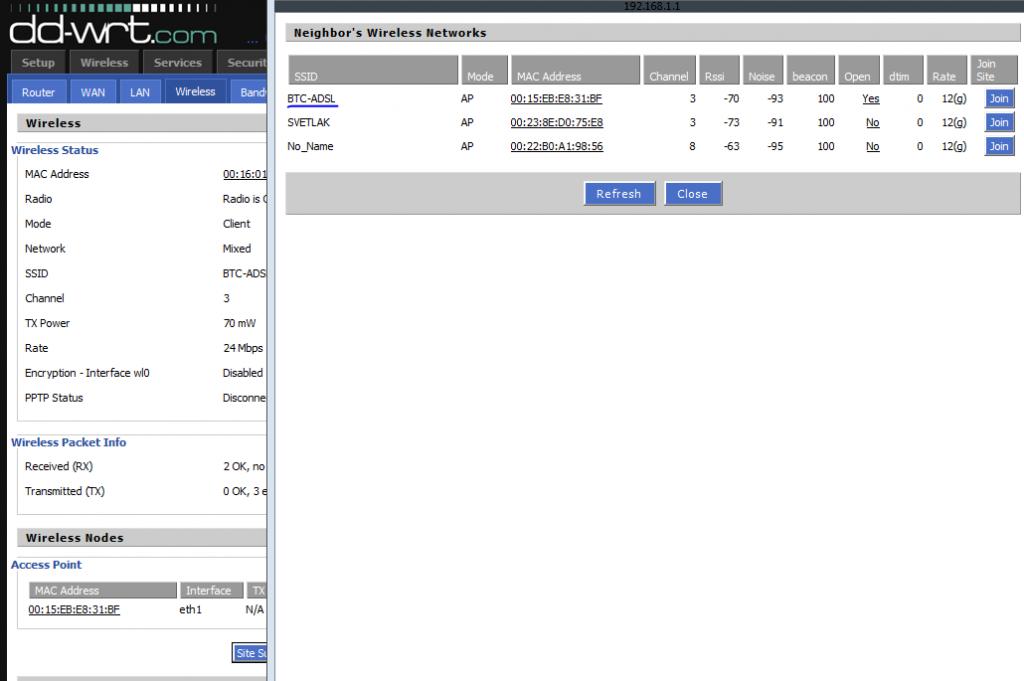The image size is (1024, 681).
Task: Open MAC address link 00:23:8E:D0:75:E8
Action: point(556,123)
